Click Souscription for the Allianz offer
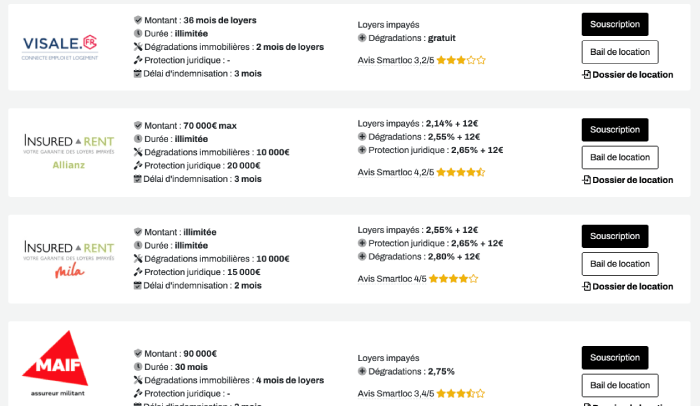Image resolution: width=700 pixels, height=406 pixels. [x=615, y=130]
